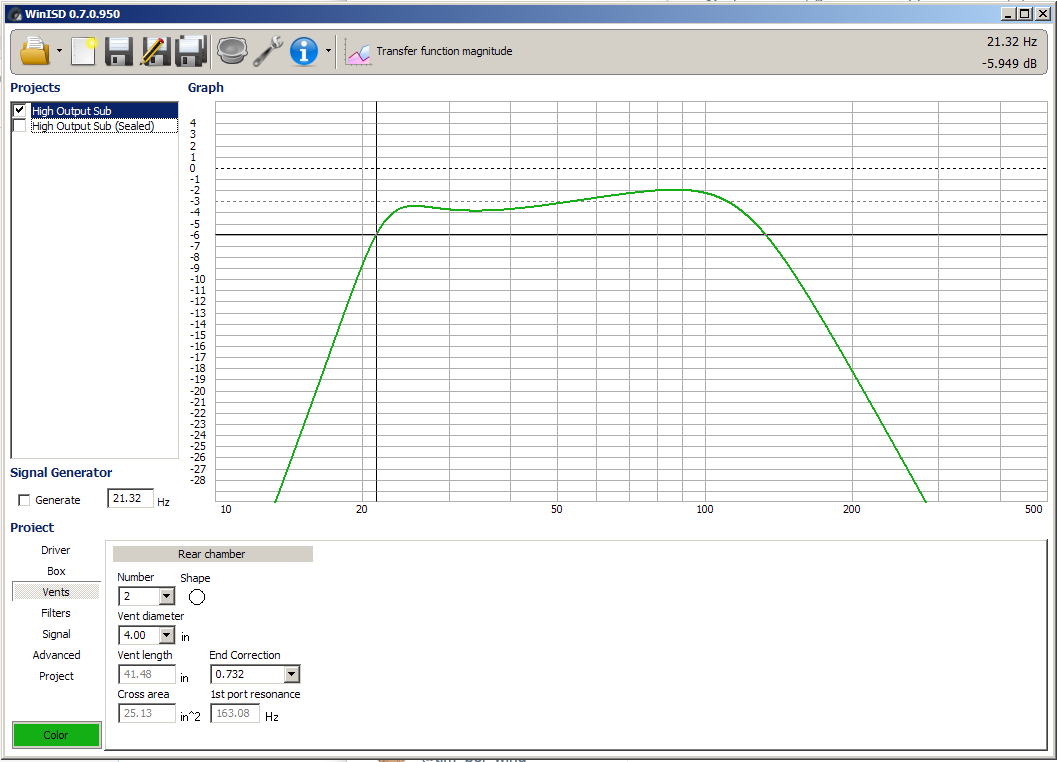Click the graph type chart icon
The width and height of the screenshot is (1057, 762).
pyautogui.click(x=357, y=52)
